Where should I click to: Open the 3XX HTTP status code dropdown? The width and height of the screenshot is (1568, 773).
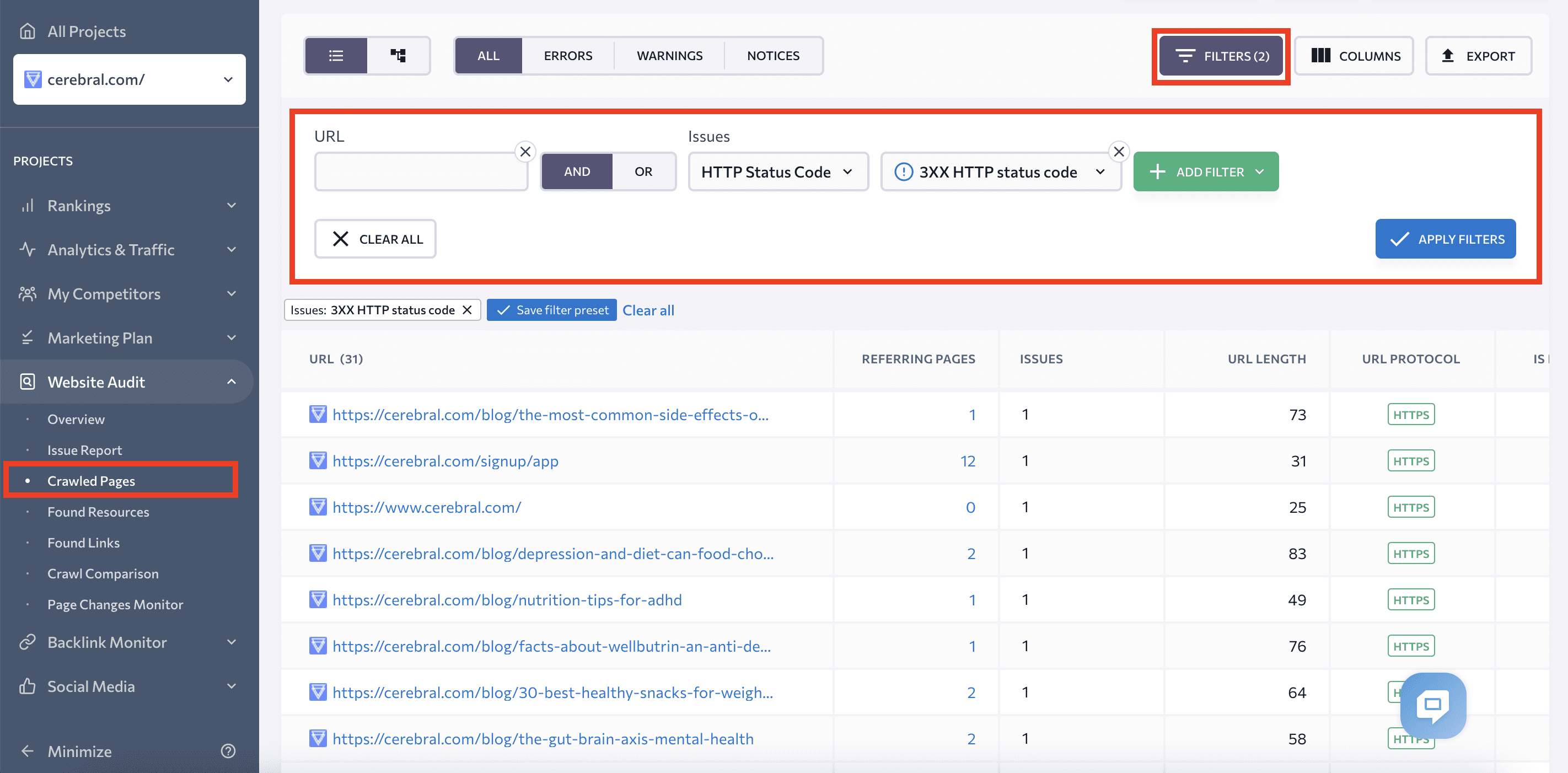click(x=1001, y=171)
